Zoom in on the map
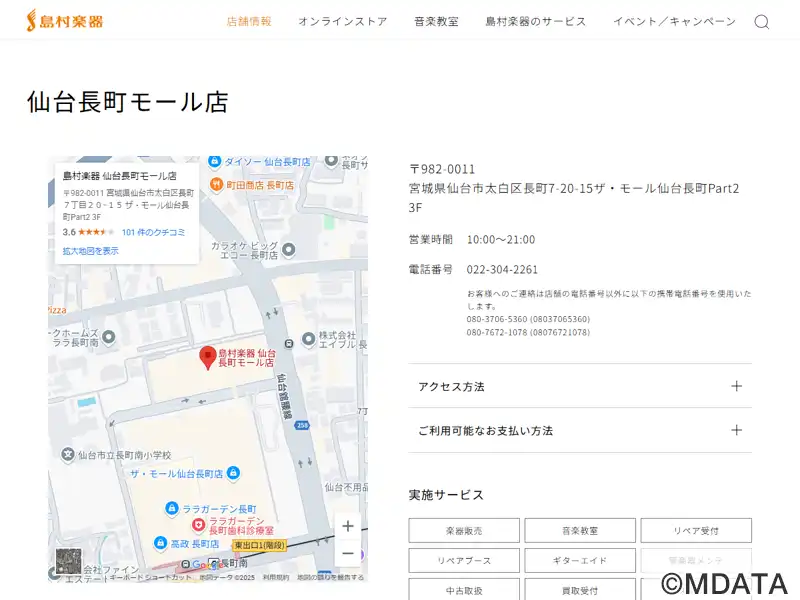The height and width of the screenshot is (600, 800). click(x=348, y=526)
